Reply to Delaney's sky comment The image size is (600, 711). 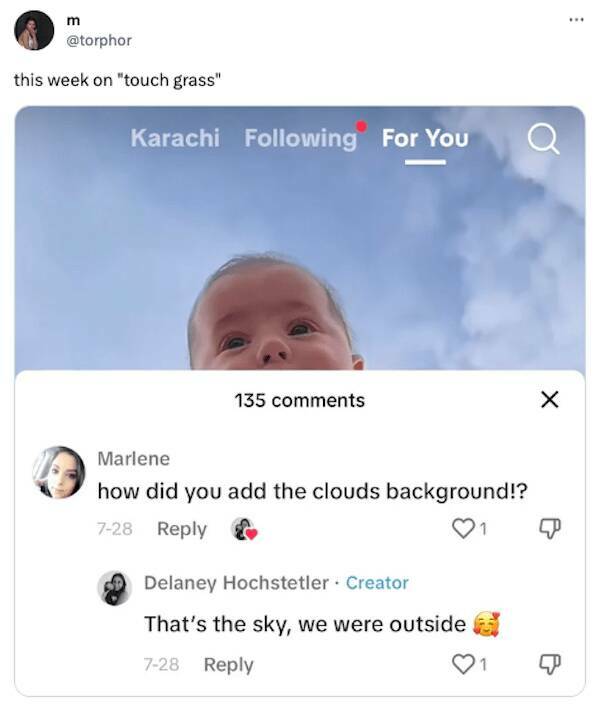point(229,665)
